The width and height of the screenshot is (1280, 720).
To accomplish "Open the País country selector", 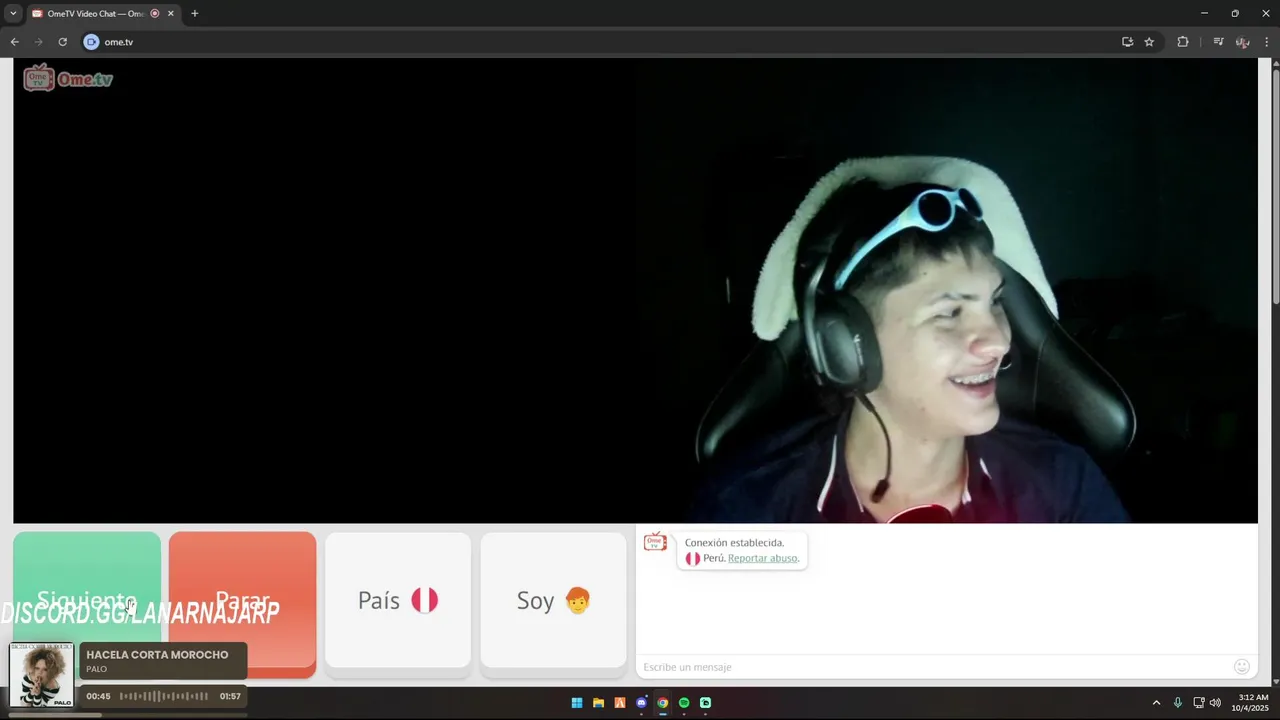I will click(x=398, y=600).
